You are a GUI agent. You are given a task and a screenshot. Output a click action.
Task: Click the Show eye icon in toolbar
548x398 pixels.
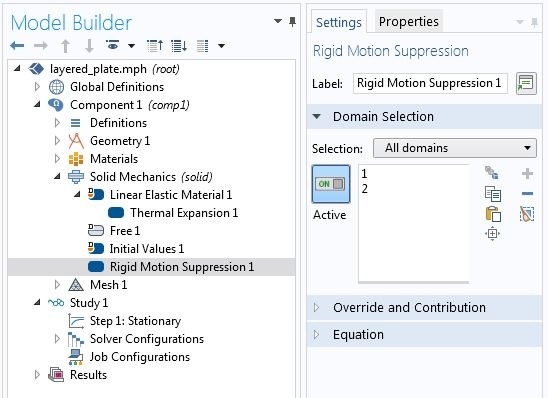tap(113, 45)
